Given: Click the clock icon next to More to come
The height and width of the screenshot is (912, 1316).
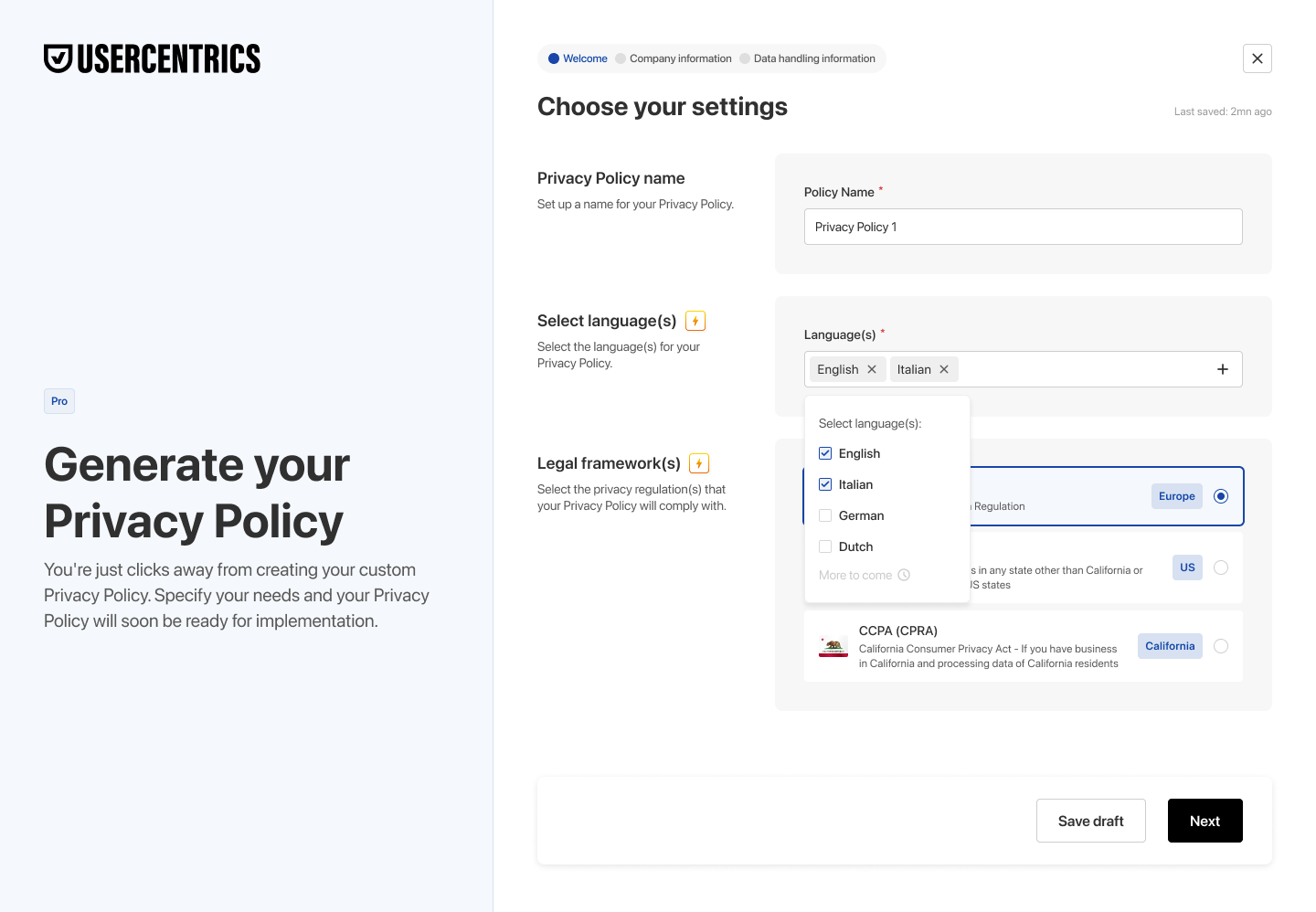Looking at the screenshot, I should (904, 575).
